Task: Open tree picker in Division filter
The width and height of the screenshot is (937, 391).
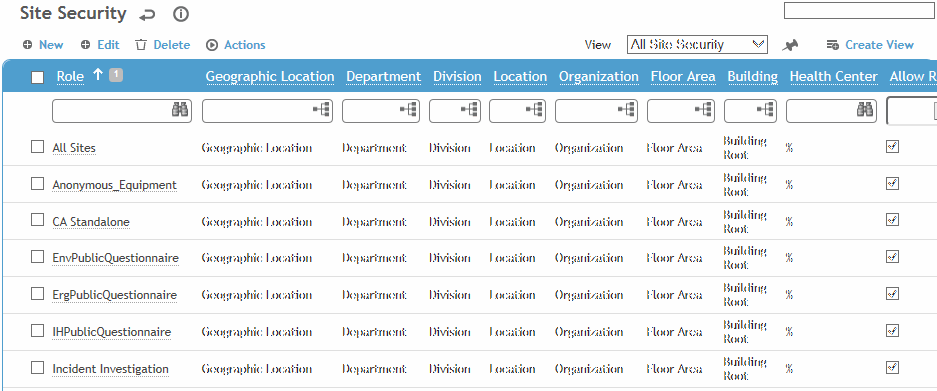Action: click(x=470, y=109)
